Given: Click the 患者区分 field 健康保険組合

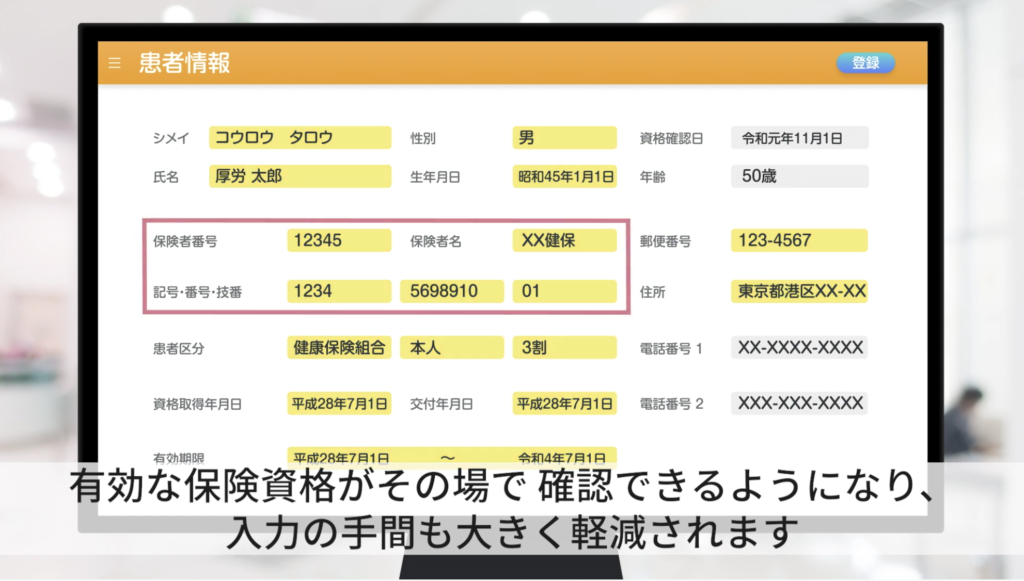Looking at the screenshot, I should (x=339, y=348).
